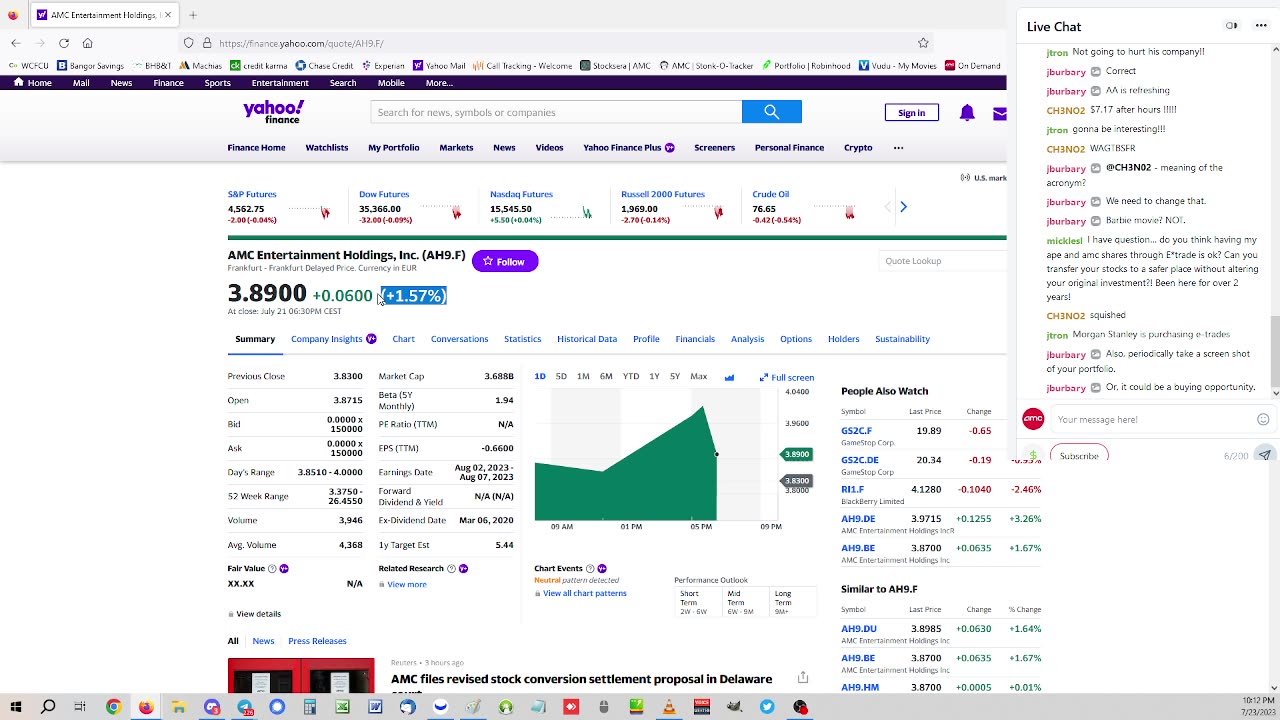Screen dimensions: 1280x720
Task: Open Windows Start menu
Action: [x=16, y=707]
